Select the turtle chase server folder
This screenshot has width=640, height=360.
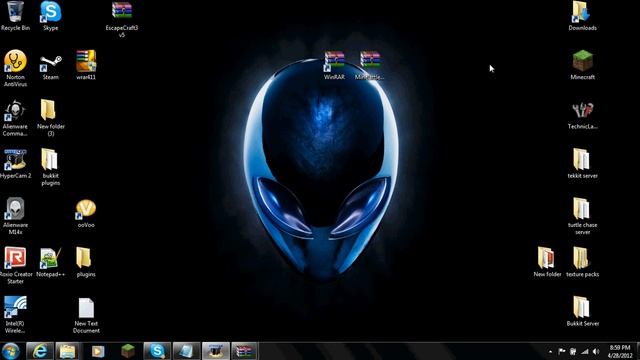click(x=582, y=216)
